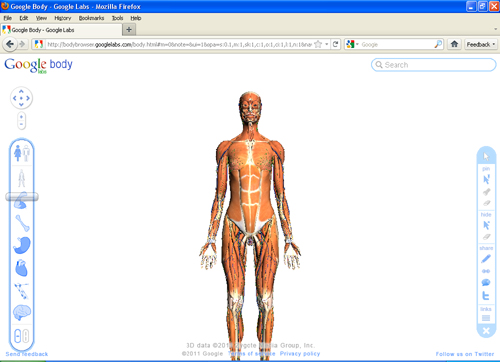Open the File menu
Viewport: 500px width, 362px height.
[x=8, y=18]
